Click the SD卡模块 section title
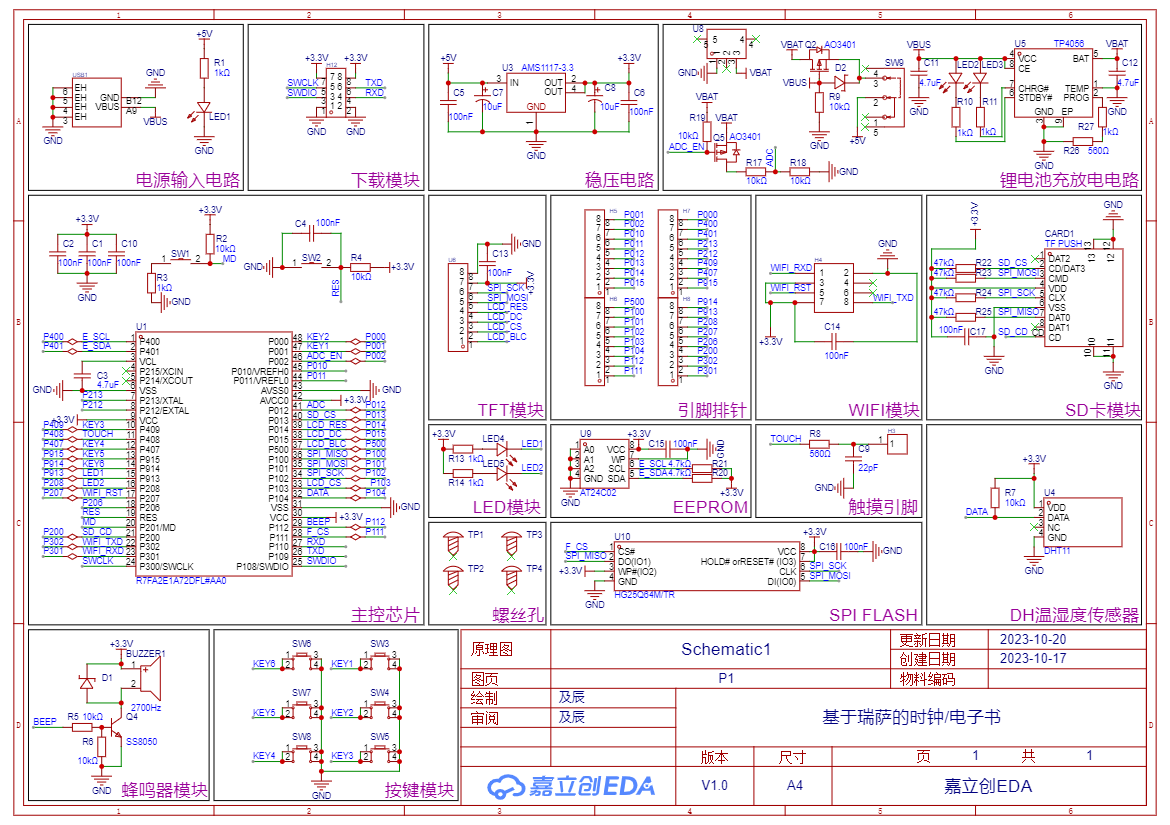1170x825 pixels. pos(1103,410)
